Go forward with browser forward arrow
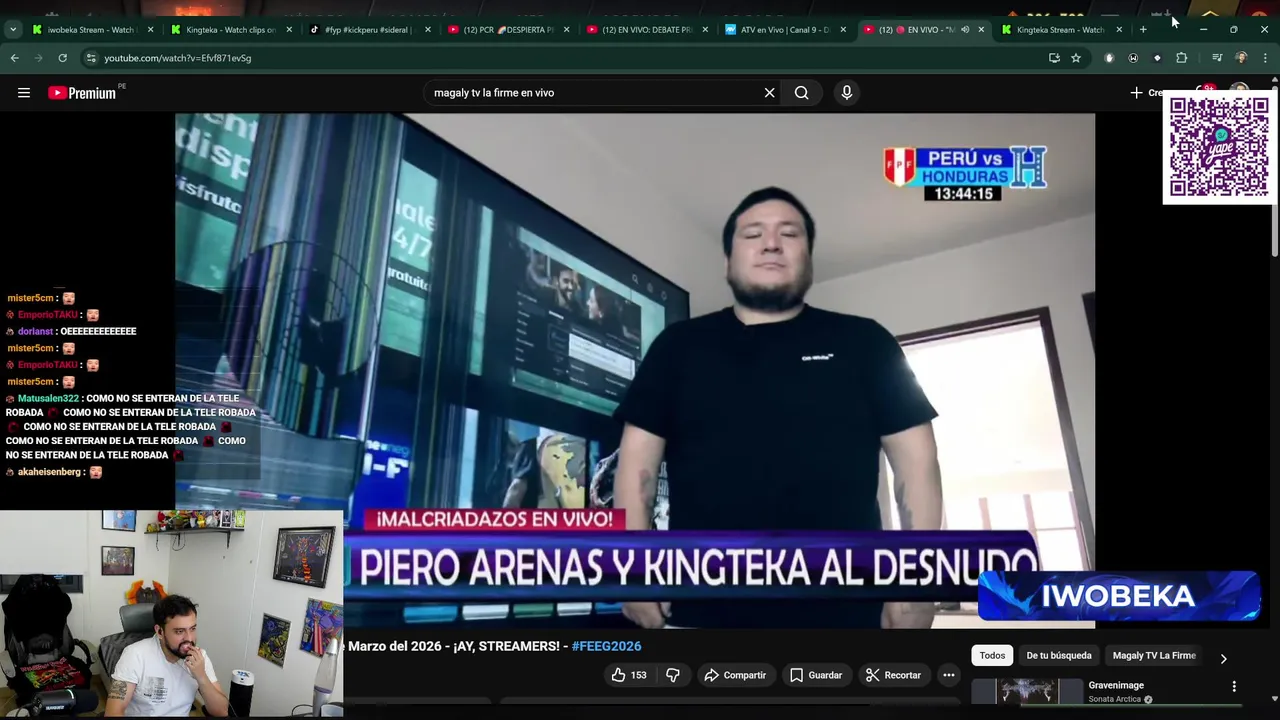The height and width of the screenshot is (720, 1280). coord(38,58)
